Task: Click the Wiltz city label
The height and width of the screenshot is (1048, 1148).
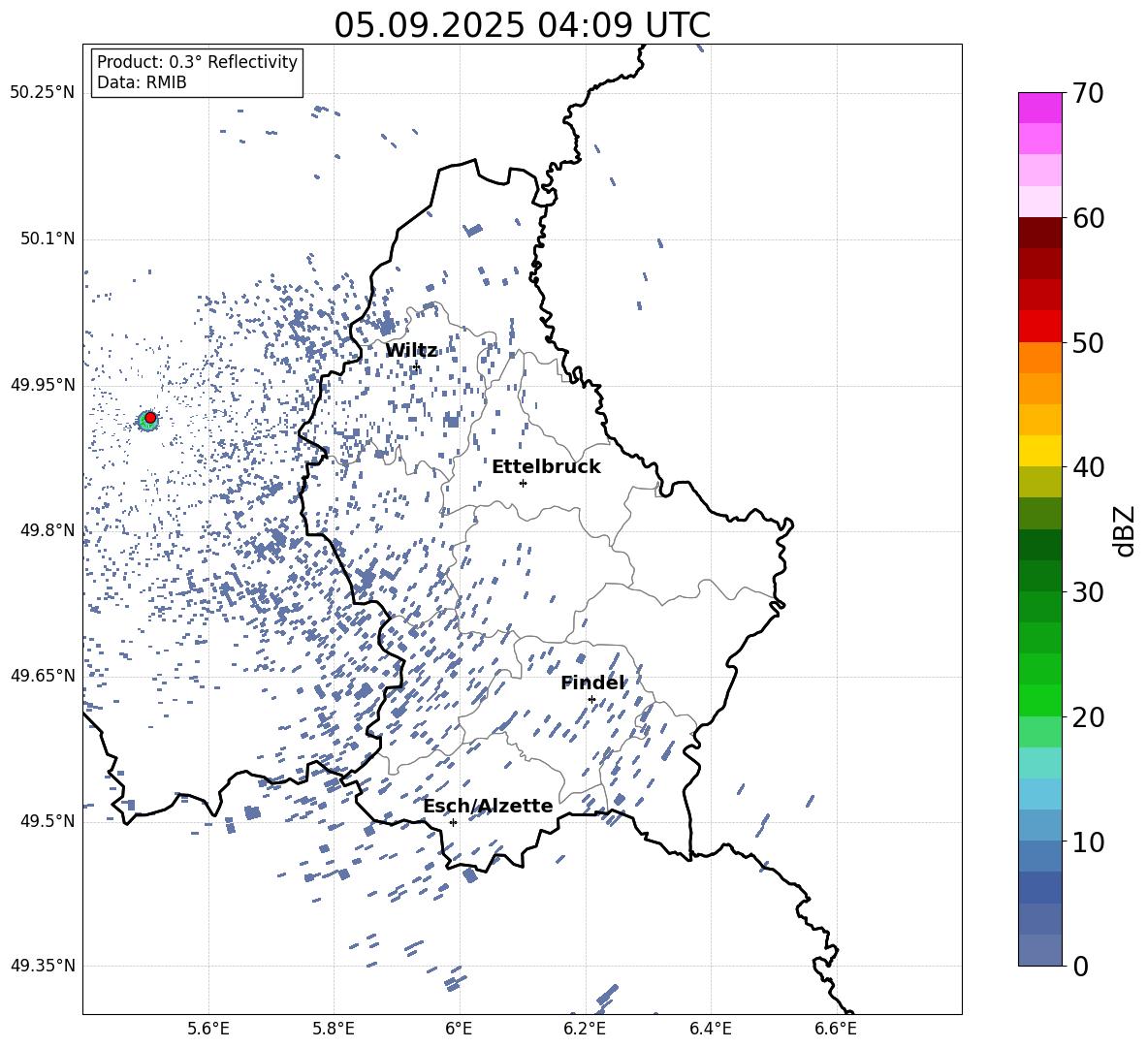Action: (x=411, y=351)
